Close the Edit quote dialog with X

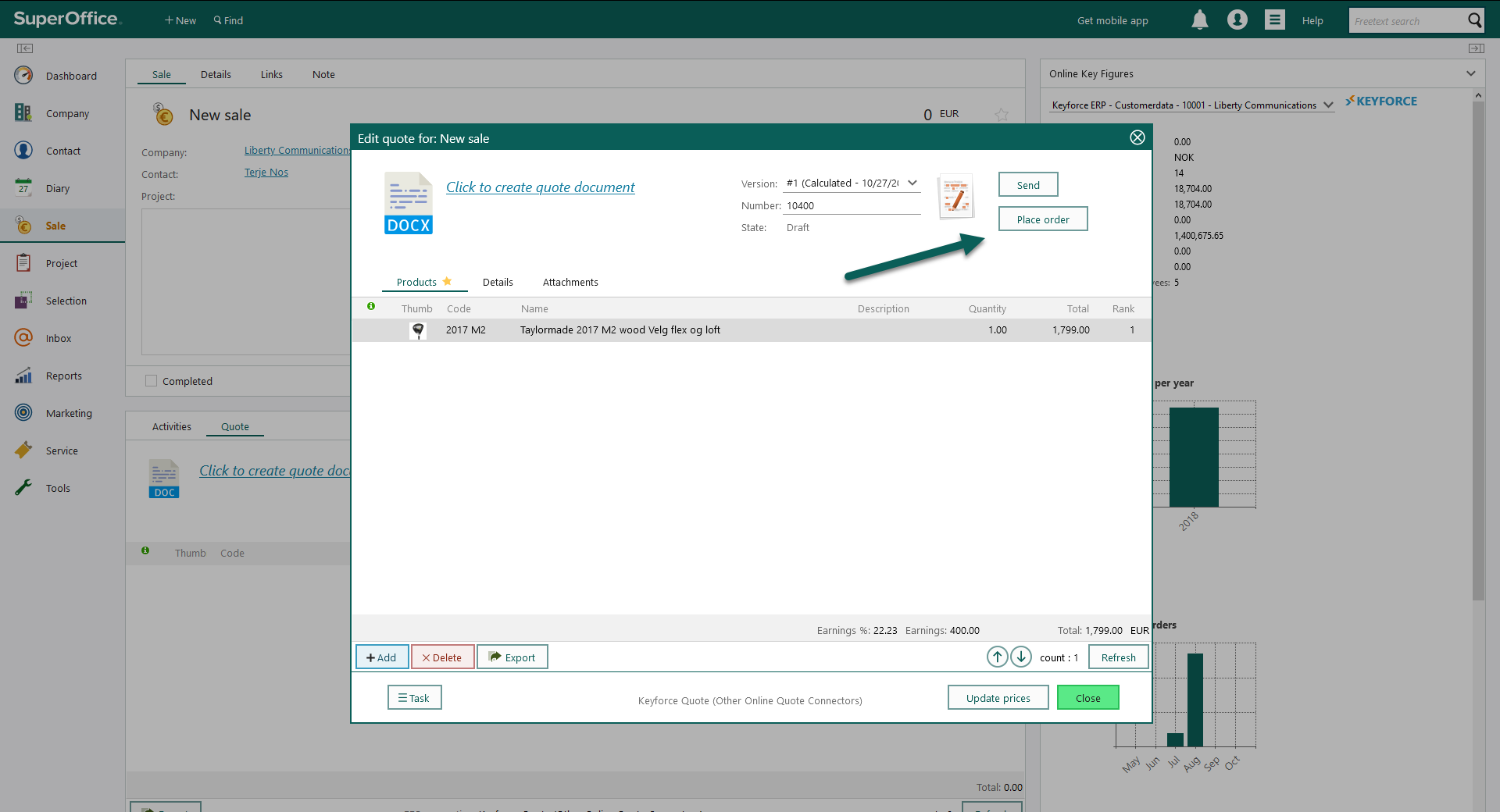tap(1137, 137)
